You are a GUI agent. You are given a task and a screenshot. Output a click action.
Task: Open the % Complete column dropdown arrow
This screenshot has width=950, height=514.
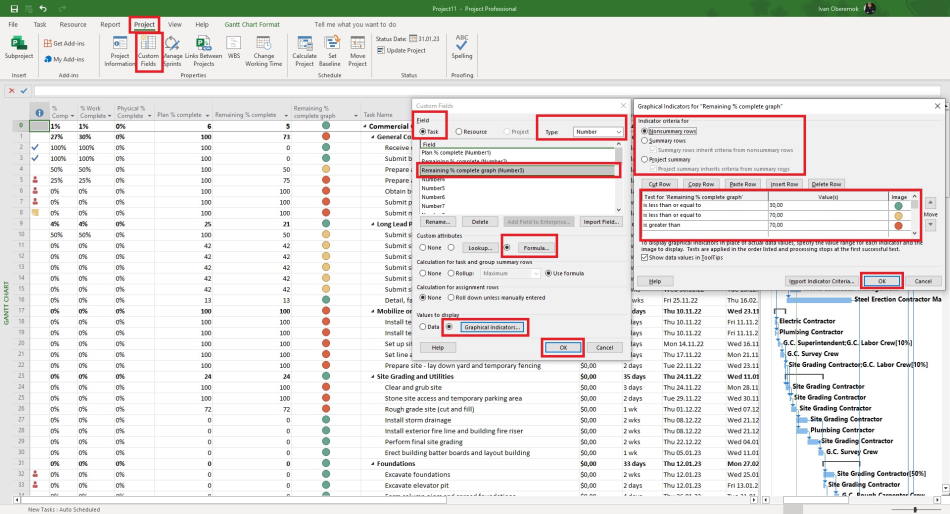click(72, 116)
